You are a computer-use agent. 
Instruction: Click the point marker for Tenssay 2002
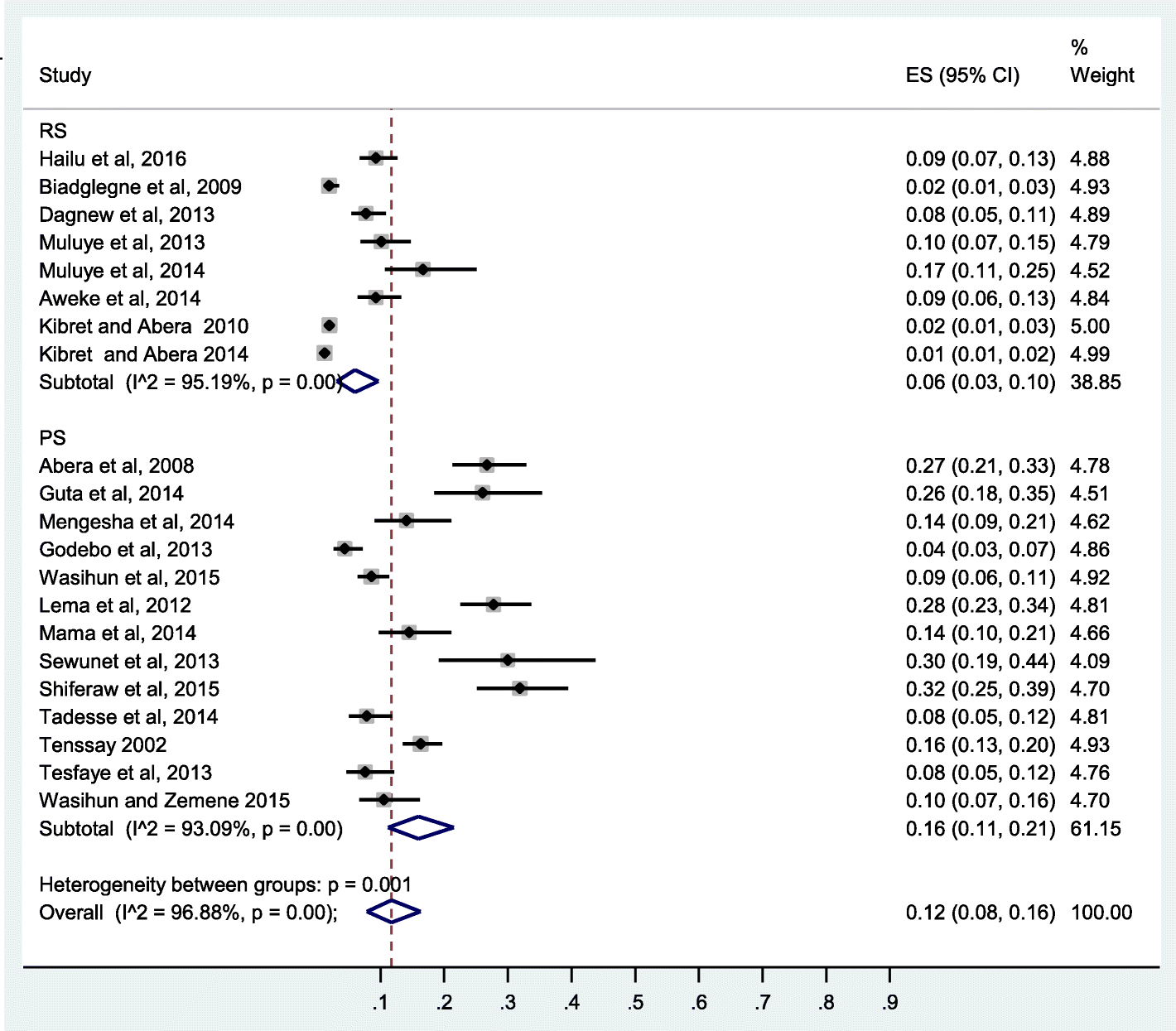421,744
